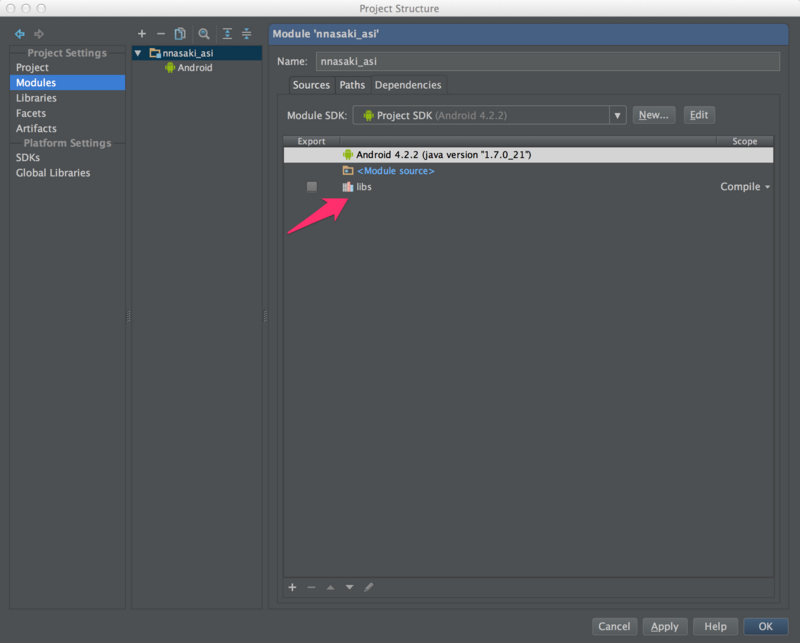Move dependency down with arrow icon
The width and height of the screenshot is (800, 643).
tap(349, 587)
